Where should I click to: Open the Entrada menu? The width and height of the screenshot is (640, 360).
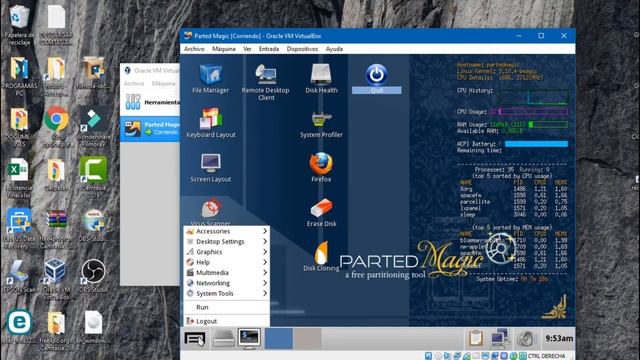[269, 49]
